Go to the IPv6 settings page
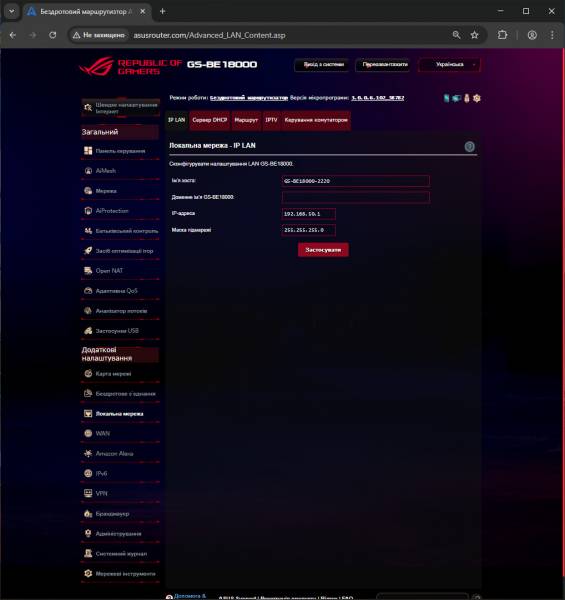This screenshot has width=565, height=600. tap(120, 473)
